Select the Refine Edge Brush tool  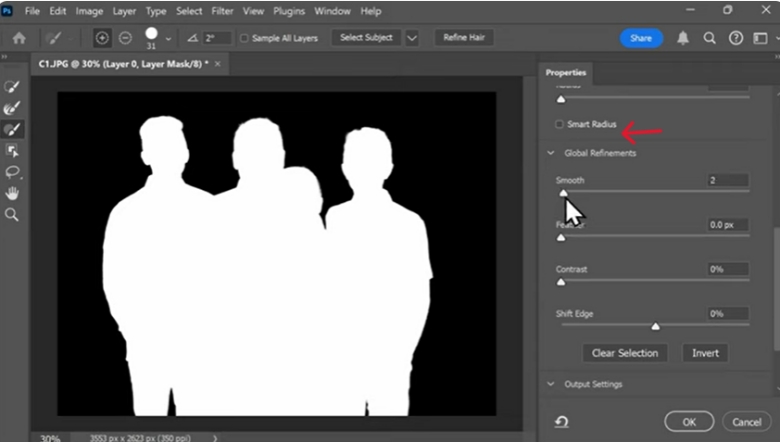coord(12,108)
